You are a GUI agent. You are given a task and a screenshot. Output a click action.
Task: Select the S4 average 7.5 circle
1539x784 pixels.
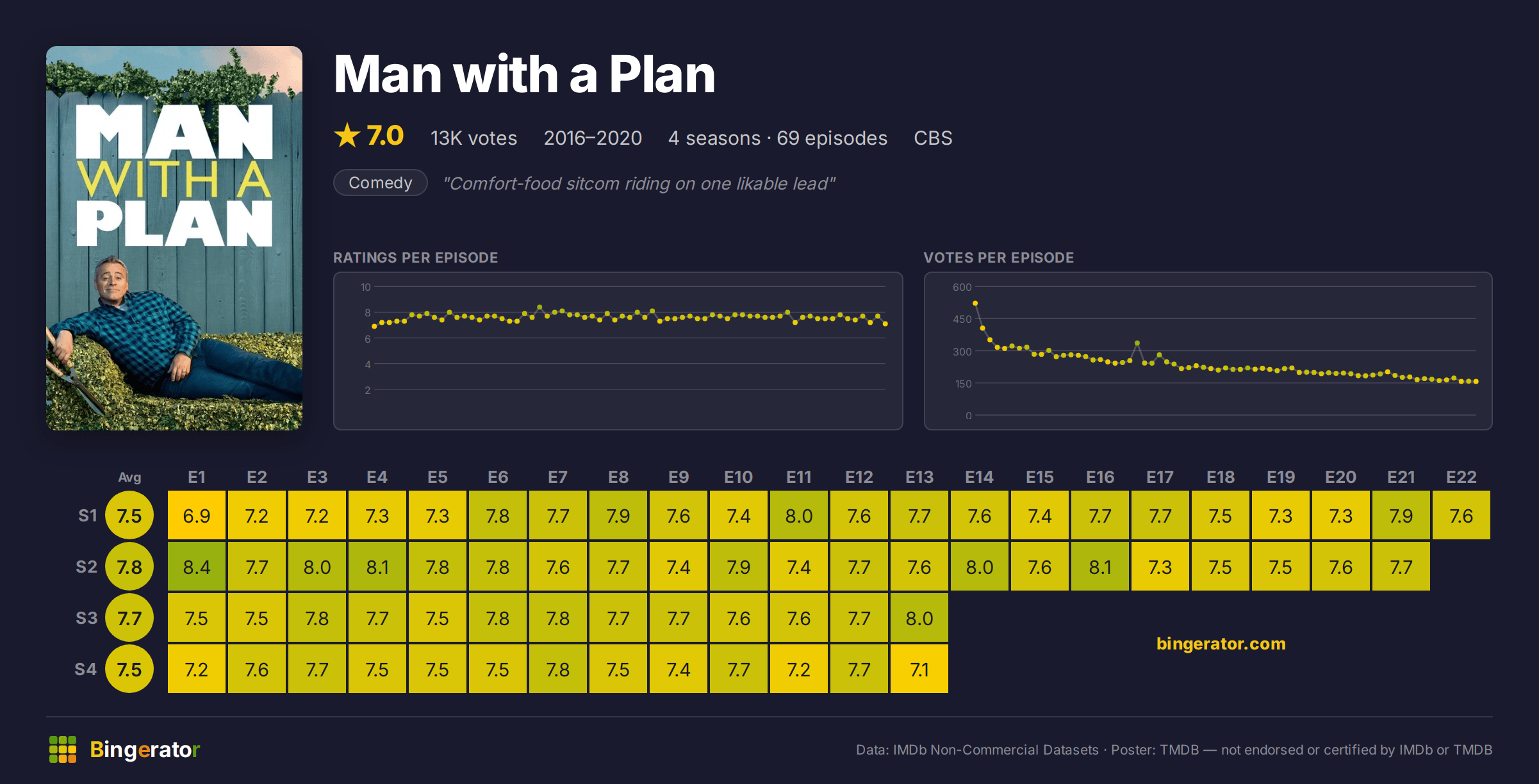click(129, 669)
